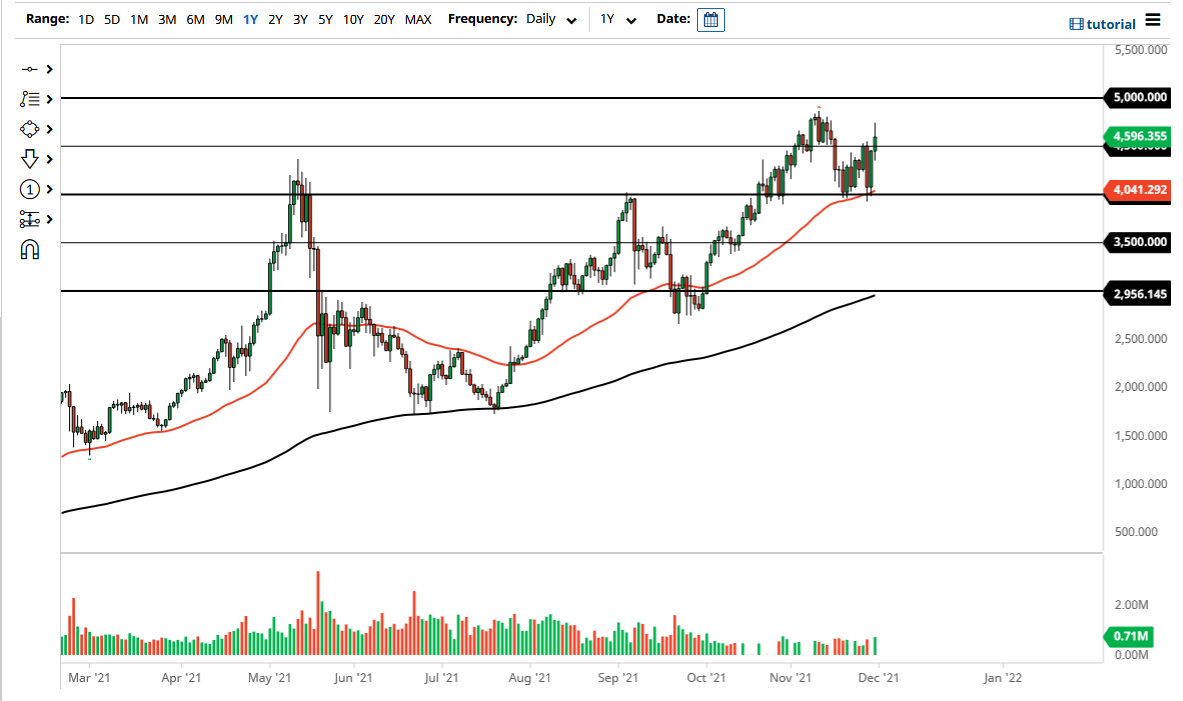Select the 1Y range tab
The width and height of the screenshot is (1183, 701).
click(250, 19)
